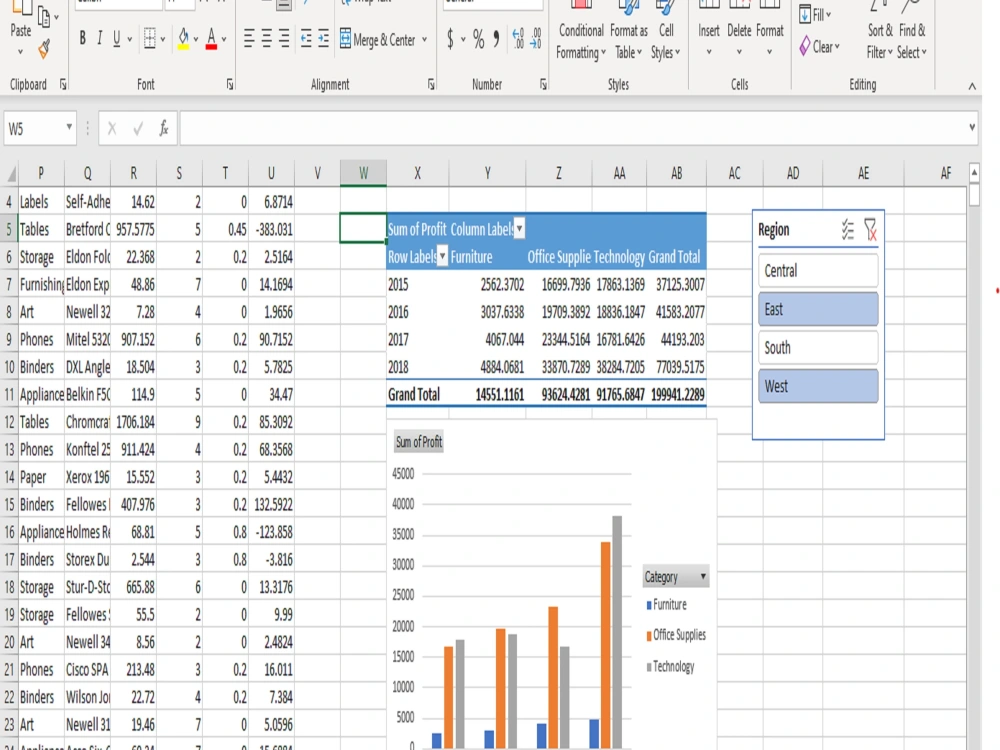
Task: Click the Copy icon
Action: pos(44,17)
